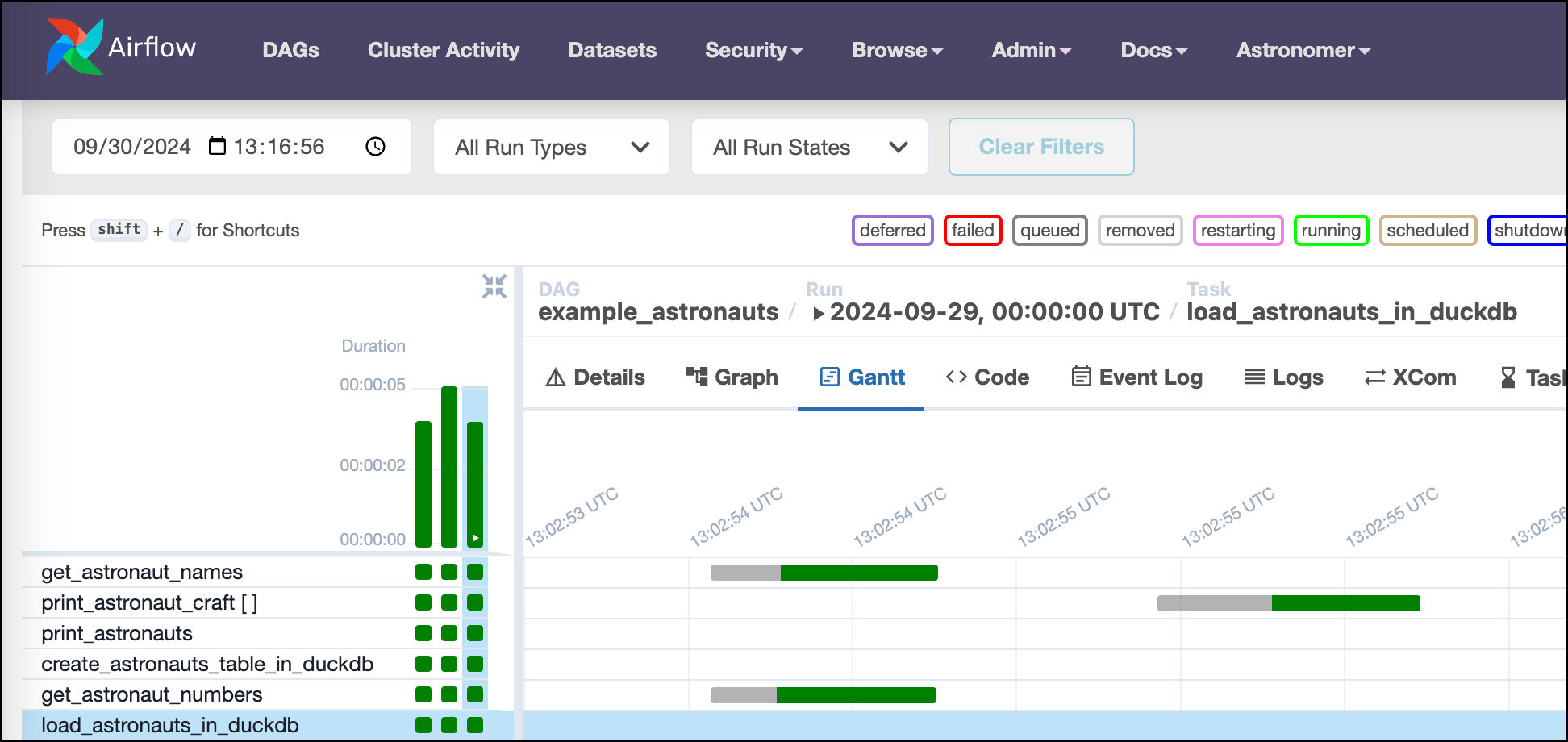Click print_astronaut_craft Gantt bar
The image size is (1568, 742).
click(1289, 603)
